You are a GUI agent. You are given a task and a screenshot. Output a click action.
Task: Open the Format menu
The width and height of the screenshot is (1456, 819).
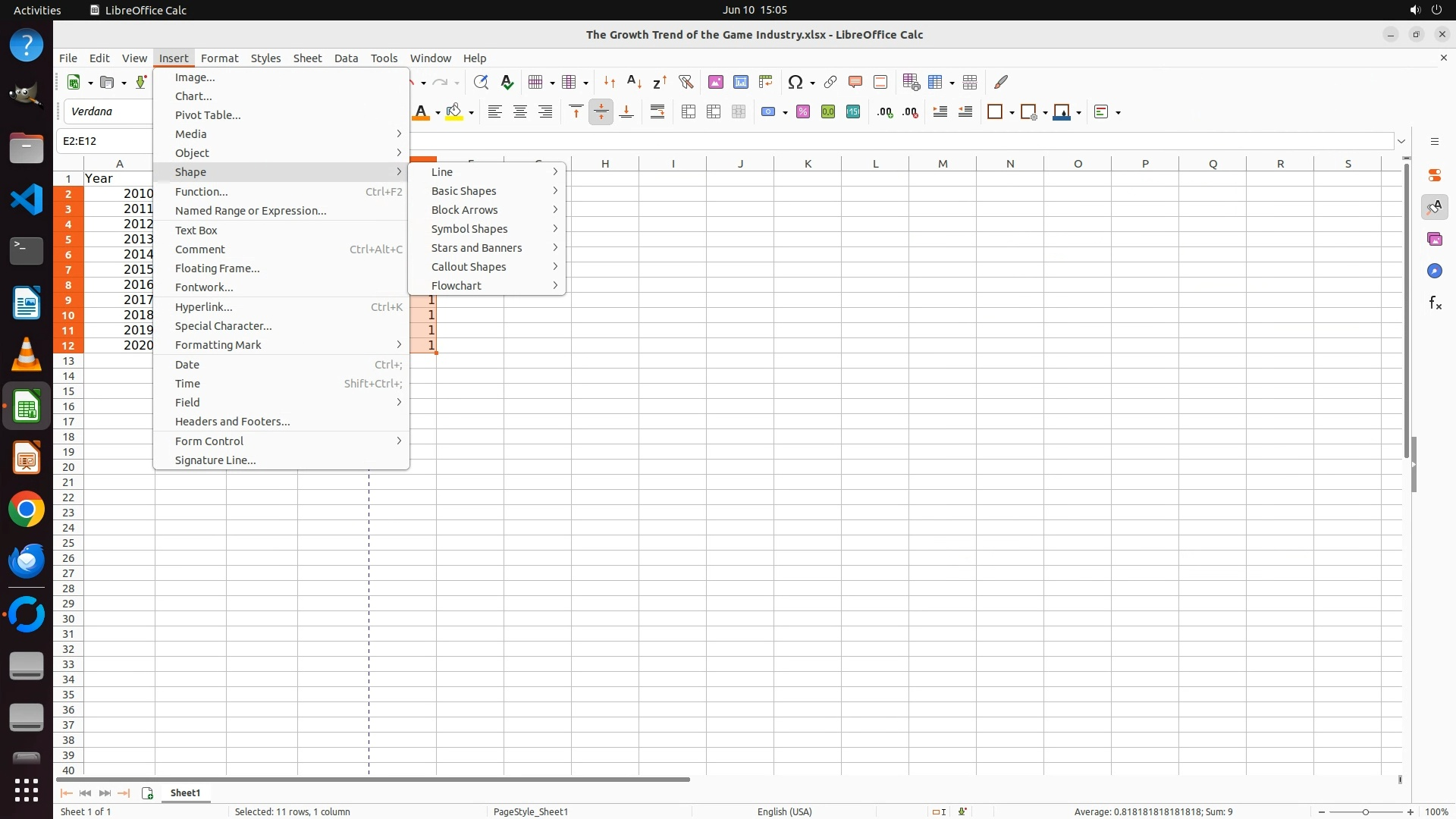(x=219, y=58)
